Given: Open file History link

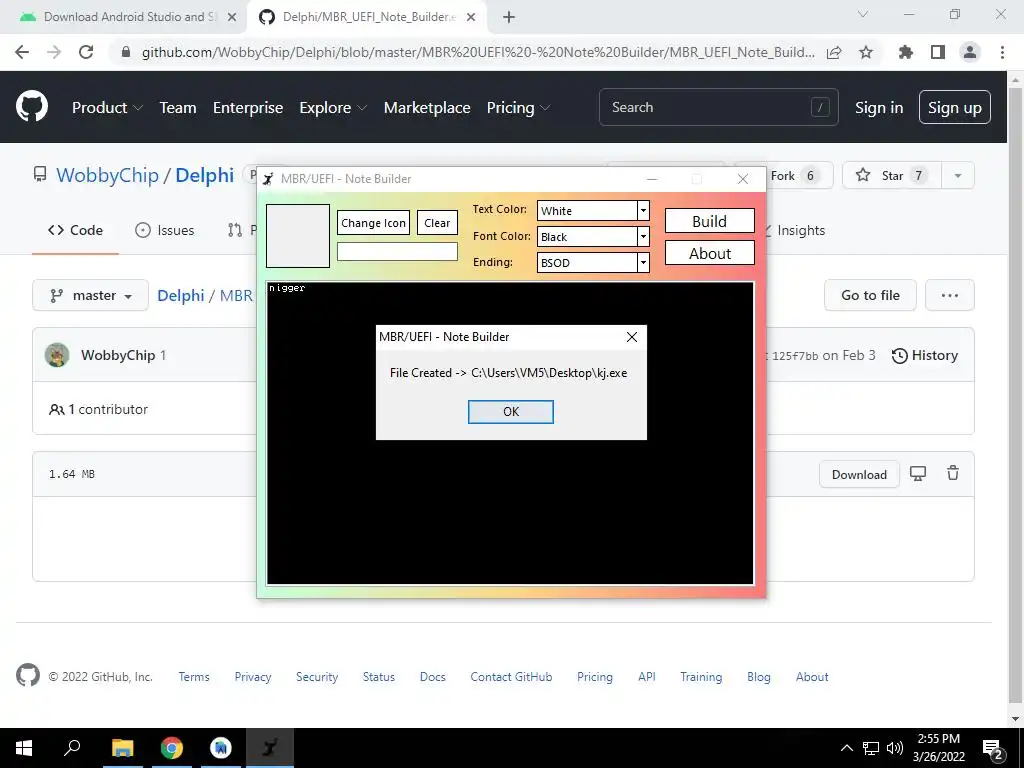Looking at the screenshot, I should click(x=925, y=355).
